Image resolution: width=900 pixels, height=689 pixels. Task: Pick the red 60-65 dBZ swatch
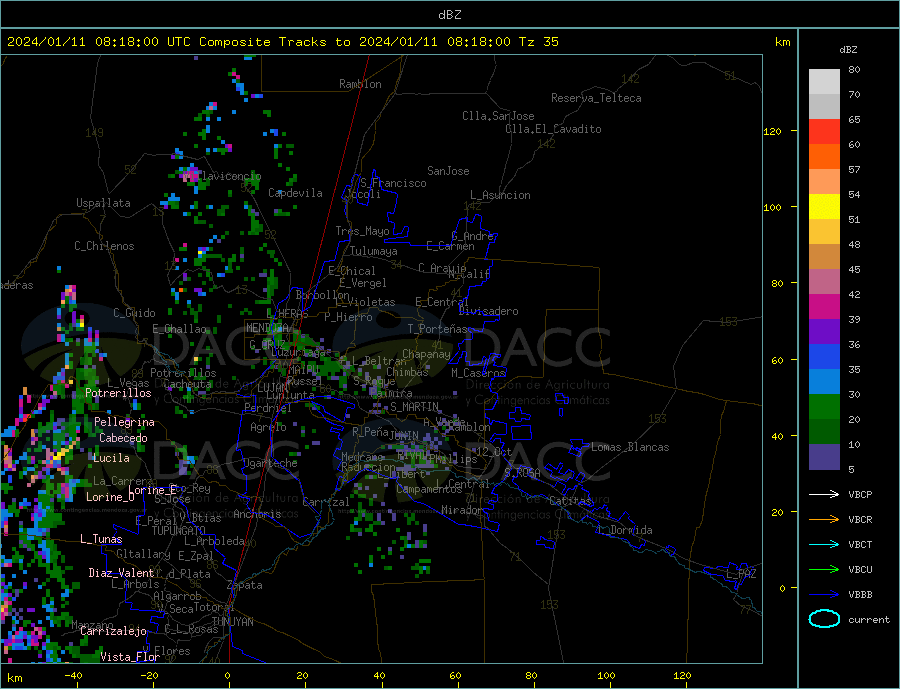point(824,131)
